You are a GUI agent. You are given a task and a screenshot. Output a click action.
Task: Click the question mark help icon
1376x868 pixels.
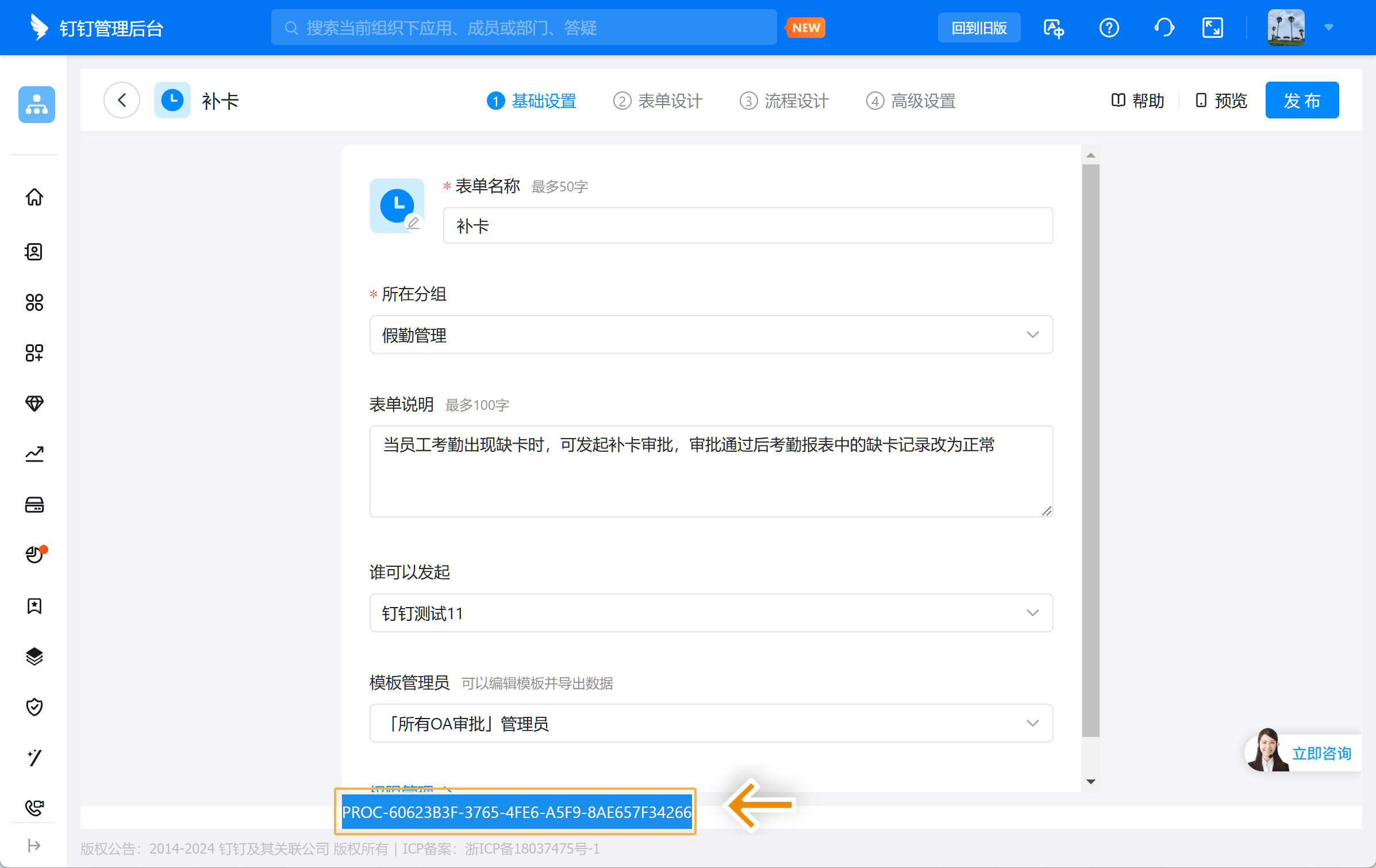click(x=1109, y=28)
